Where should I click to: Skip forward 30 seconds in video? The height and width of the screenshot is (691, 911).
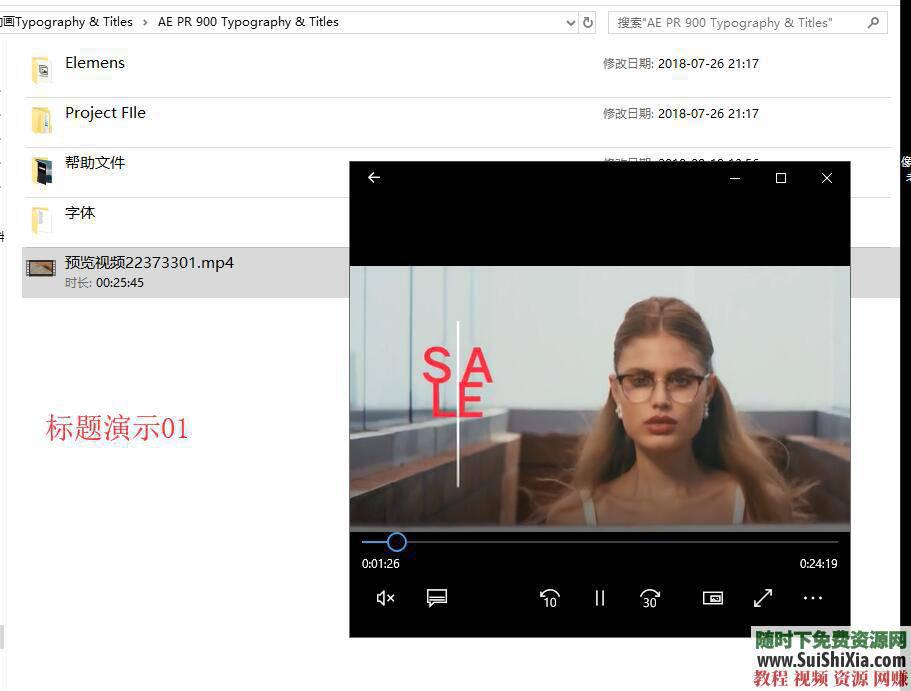click(x=649, y=597)
